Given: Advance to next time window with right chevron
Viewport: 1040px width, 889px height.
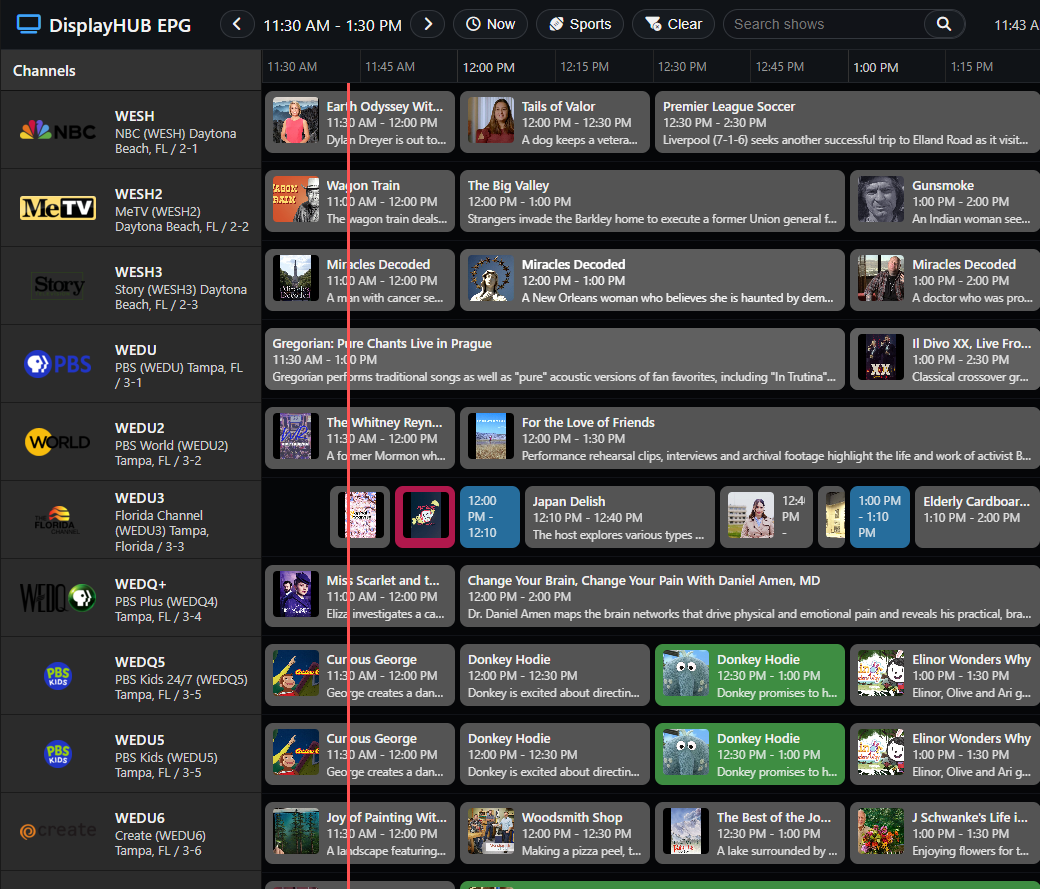Looking at the screenshot, I should tap(428, 24).
